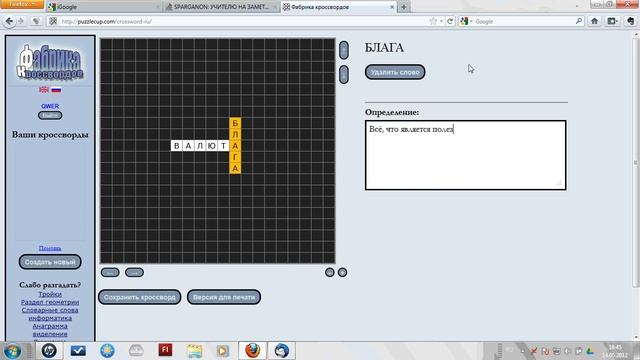Screen dimensions: 640x360
Task: Open the search engine dropdown in the search box
Action: [466, 21]
